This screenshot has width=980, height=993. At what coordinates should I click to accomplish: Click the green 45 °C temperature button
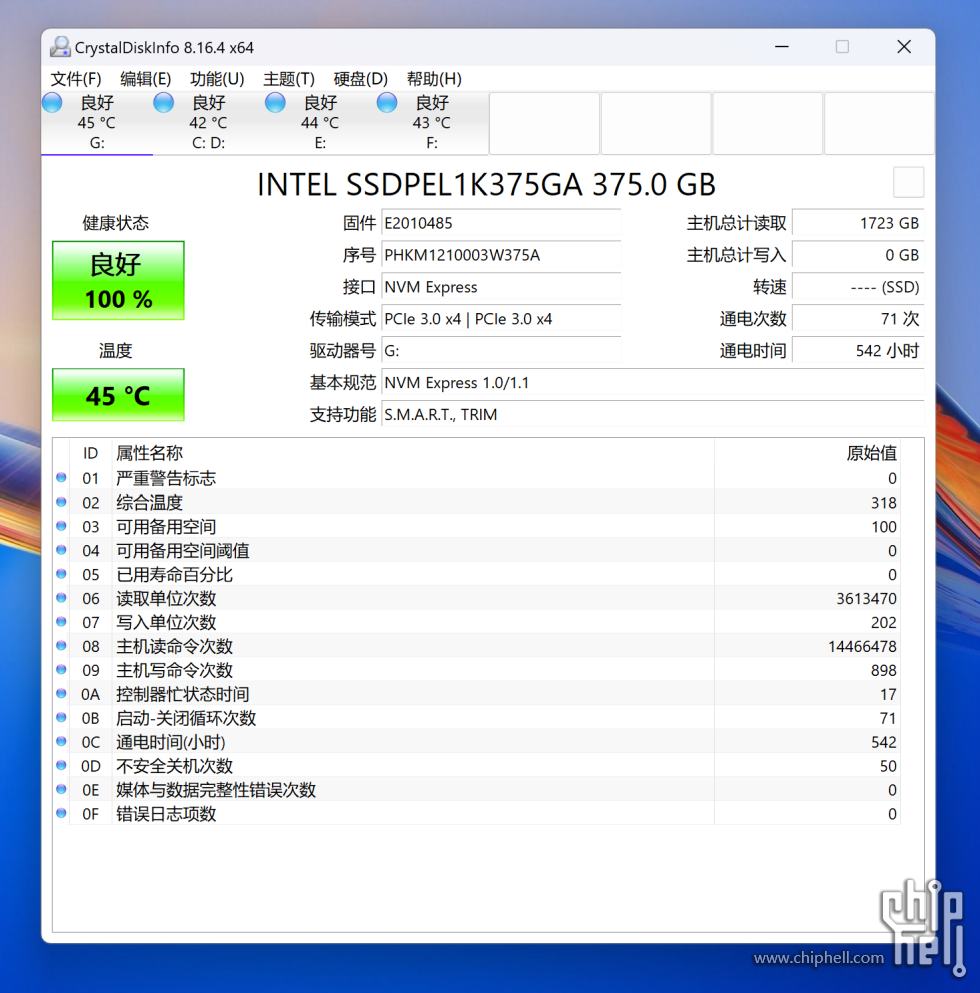coord(118,395)
